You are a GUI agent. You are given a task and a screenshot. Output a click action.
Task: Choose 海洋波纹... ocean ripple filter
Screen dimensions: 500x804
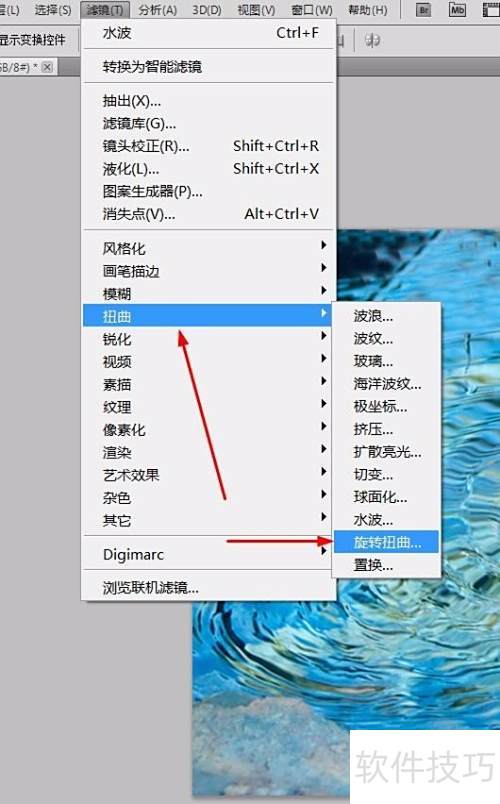[386, 384]
